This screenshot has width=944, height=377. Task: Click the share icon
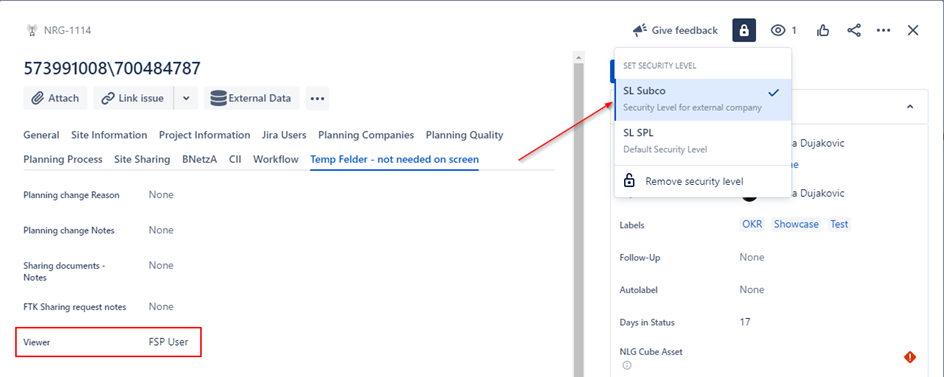point(854,30)
